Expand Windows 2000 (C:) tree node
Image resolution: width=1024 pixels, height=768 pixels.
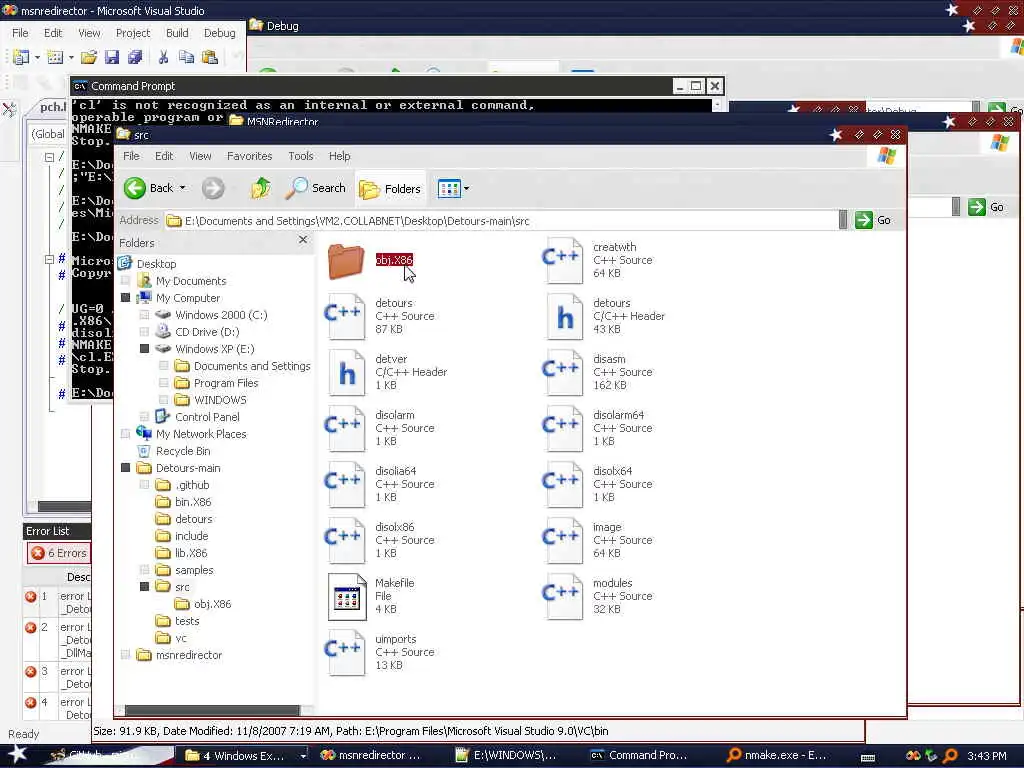coord(144,315)
